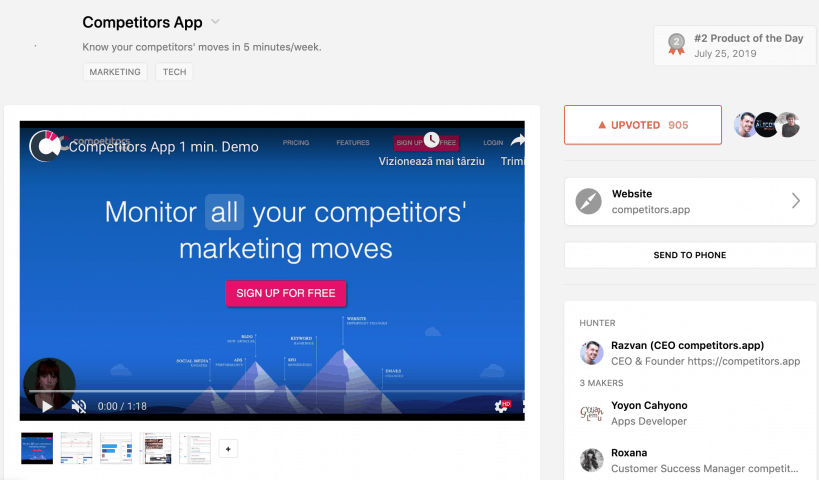Expand dropdown next to Competitors App title

point(215,22)
